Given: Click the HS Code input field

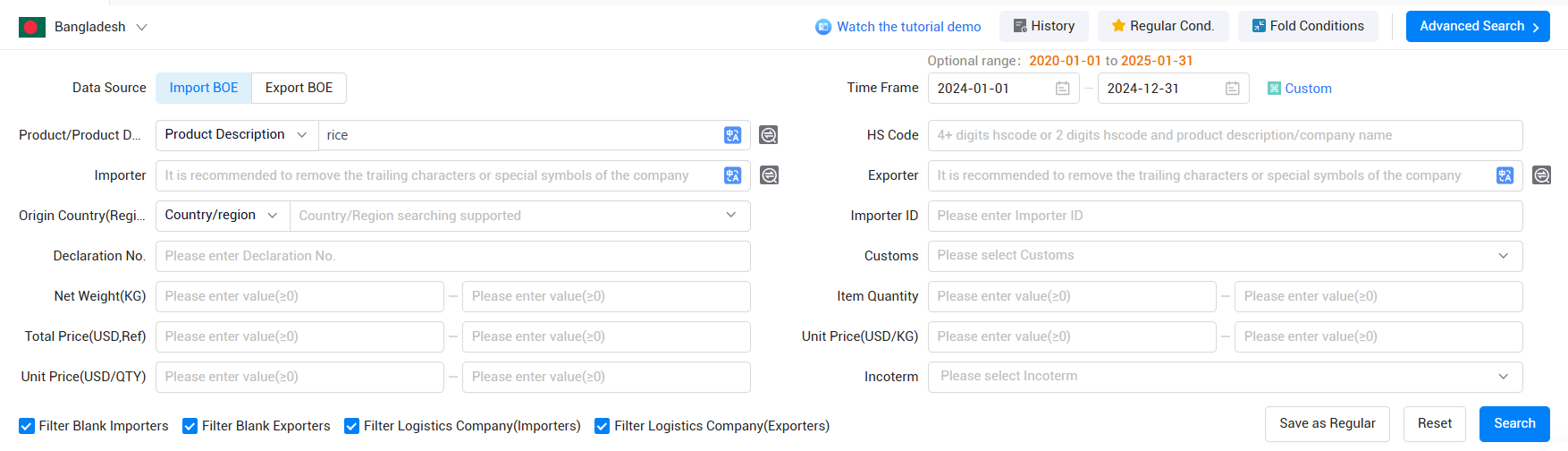Looking at the screenshot, I should click(x=1225, y=135).
